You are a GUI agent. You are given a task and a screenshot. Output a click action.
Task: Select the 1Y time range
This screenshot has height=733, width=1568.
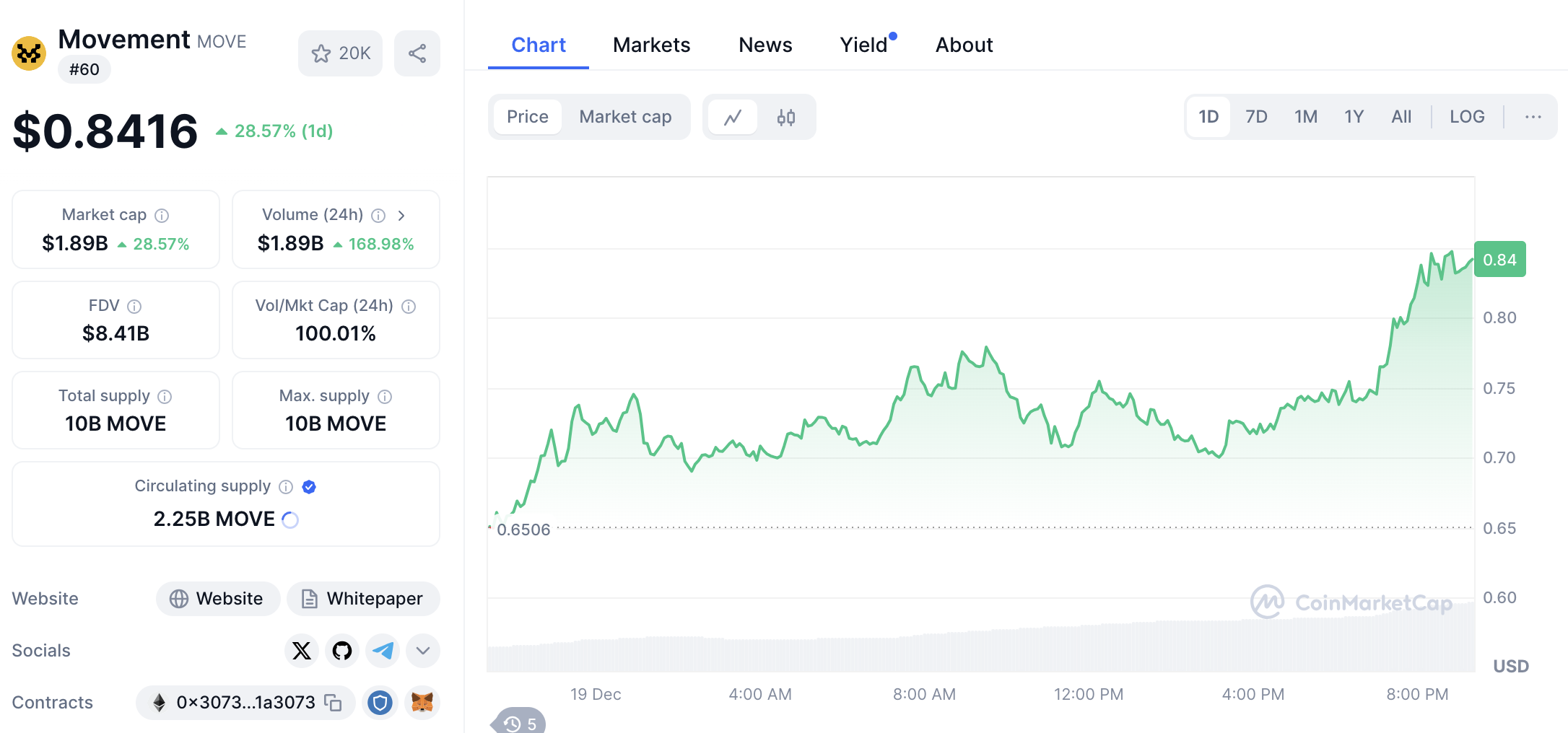click(x=1354, y=117)
